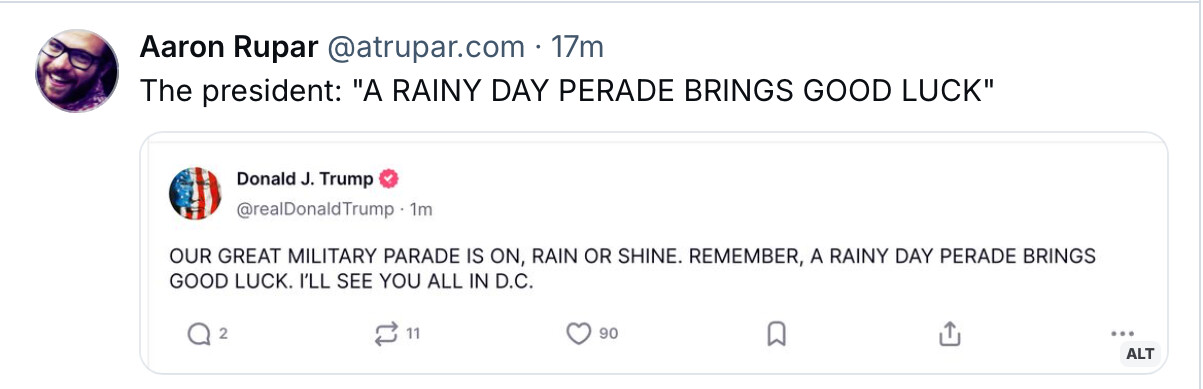Click the 1m timestamp in quoted post
The image size is (1203, 389).
coord(421,210)
